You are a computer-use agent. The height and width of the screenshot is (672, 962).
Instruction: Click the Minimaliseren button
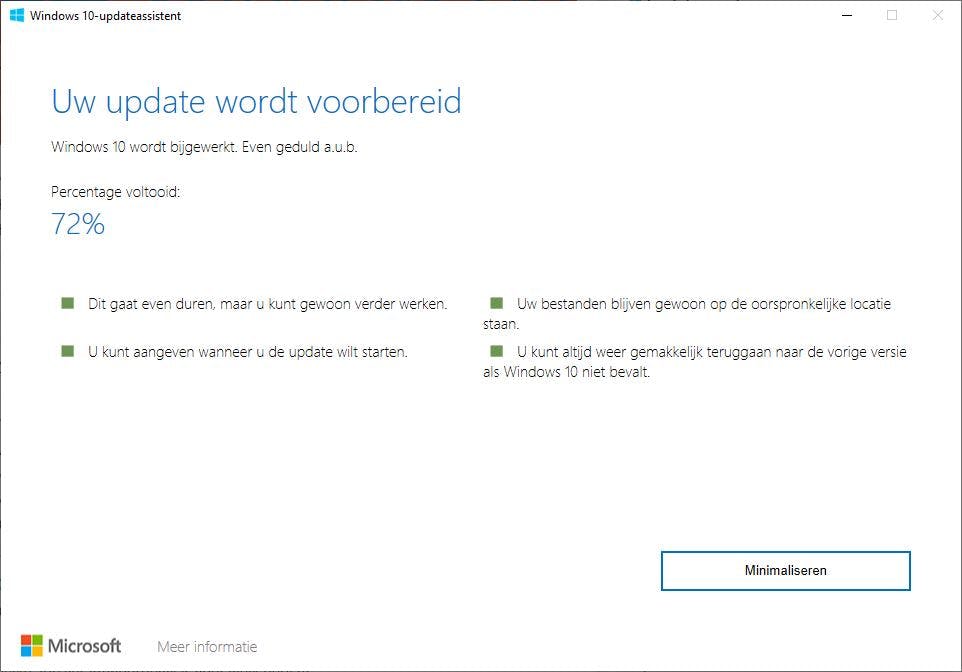785,571
